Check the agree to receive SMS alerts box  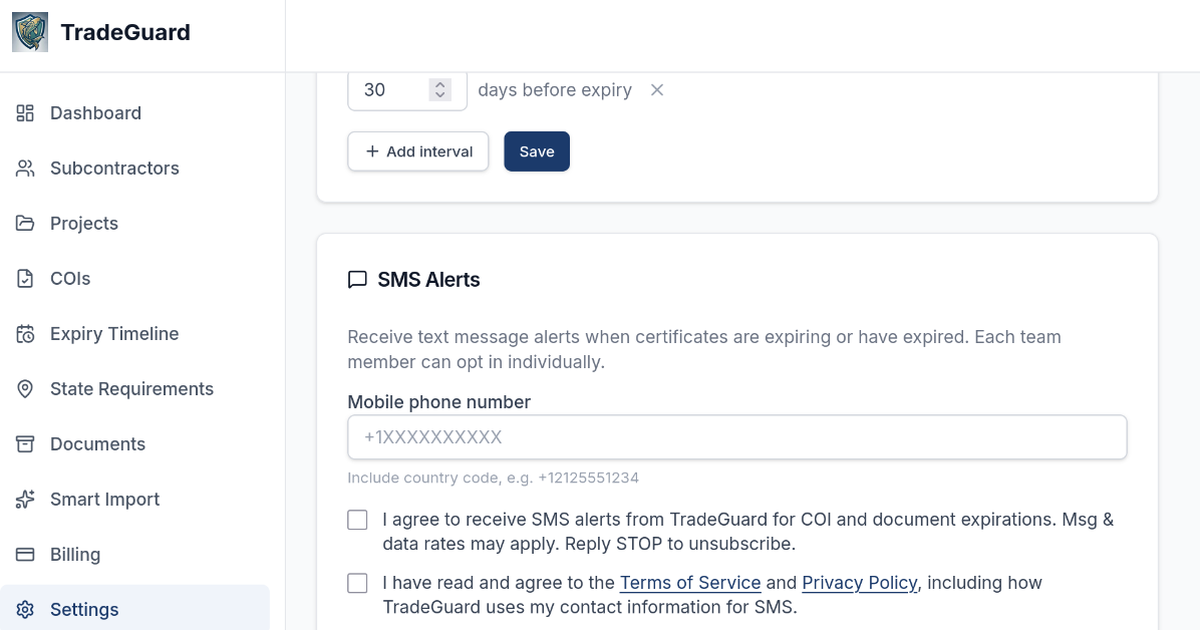357,520
